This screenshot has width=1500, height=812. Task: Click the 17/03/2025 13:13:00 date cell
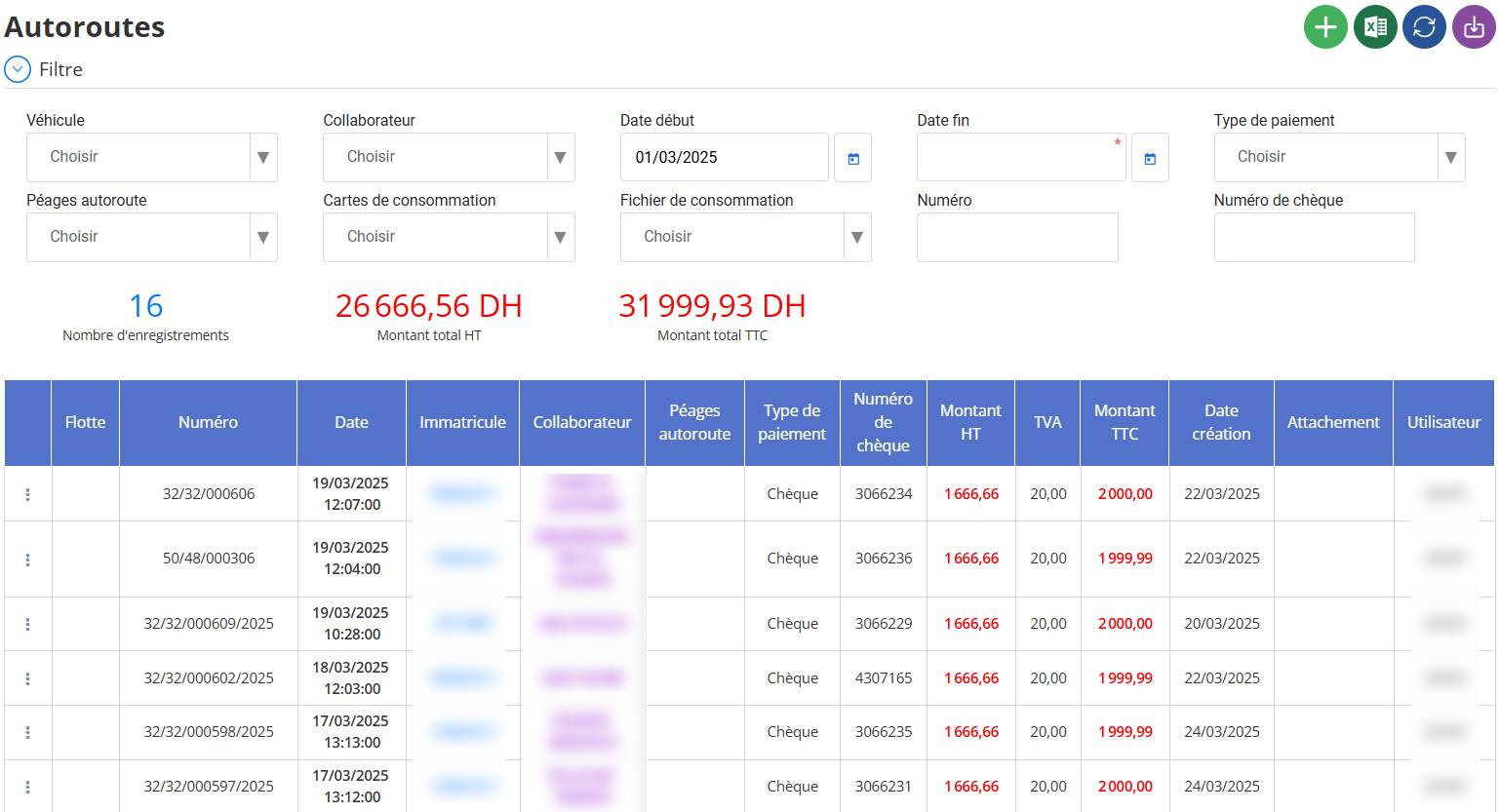coord(351,732)
